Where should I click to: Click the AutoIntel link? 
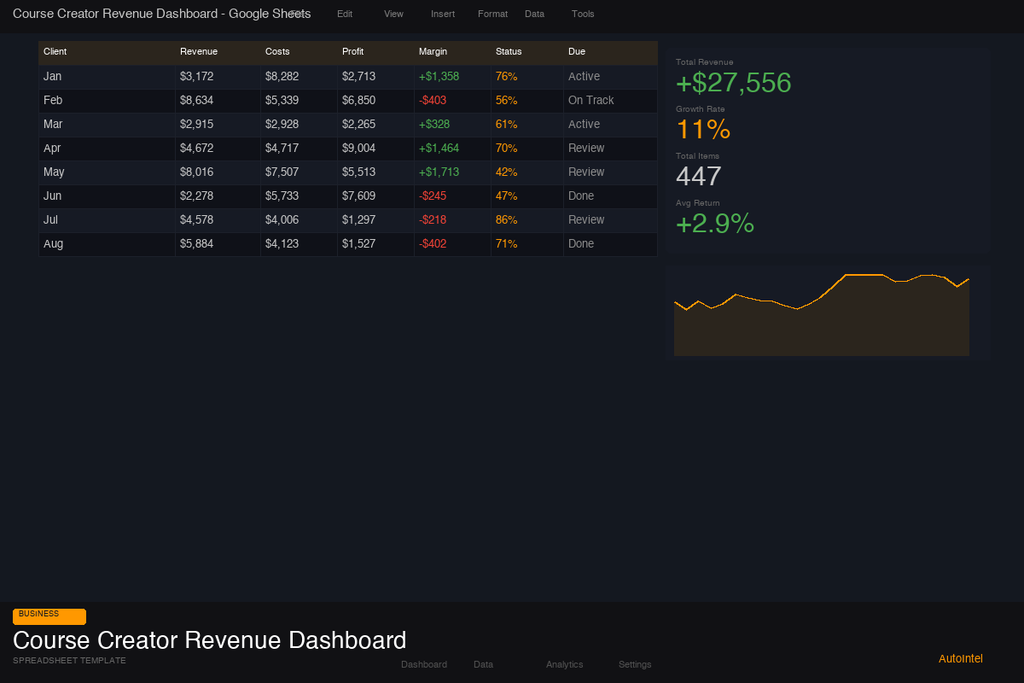(960, 658)
